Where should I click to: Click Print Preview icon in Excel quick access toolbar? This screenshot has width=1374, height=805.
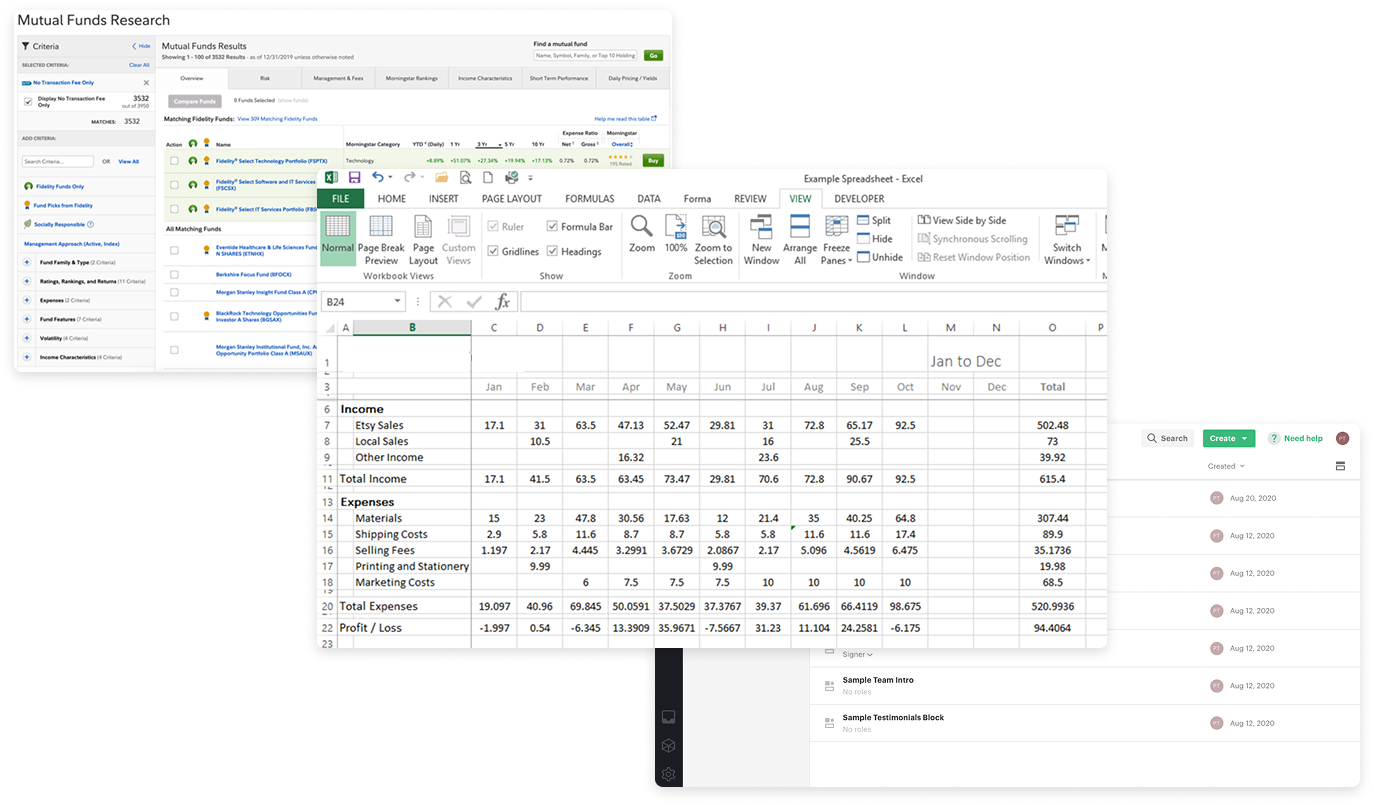pos(465,178)
